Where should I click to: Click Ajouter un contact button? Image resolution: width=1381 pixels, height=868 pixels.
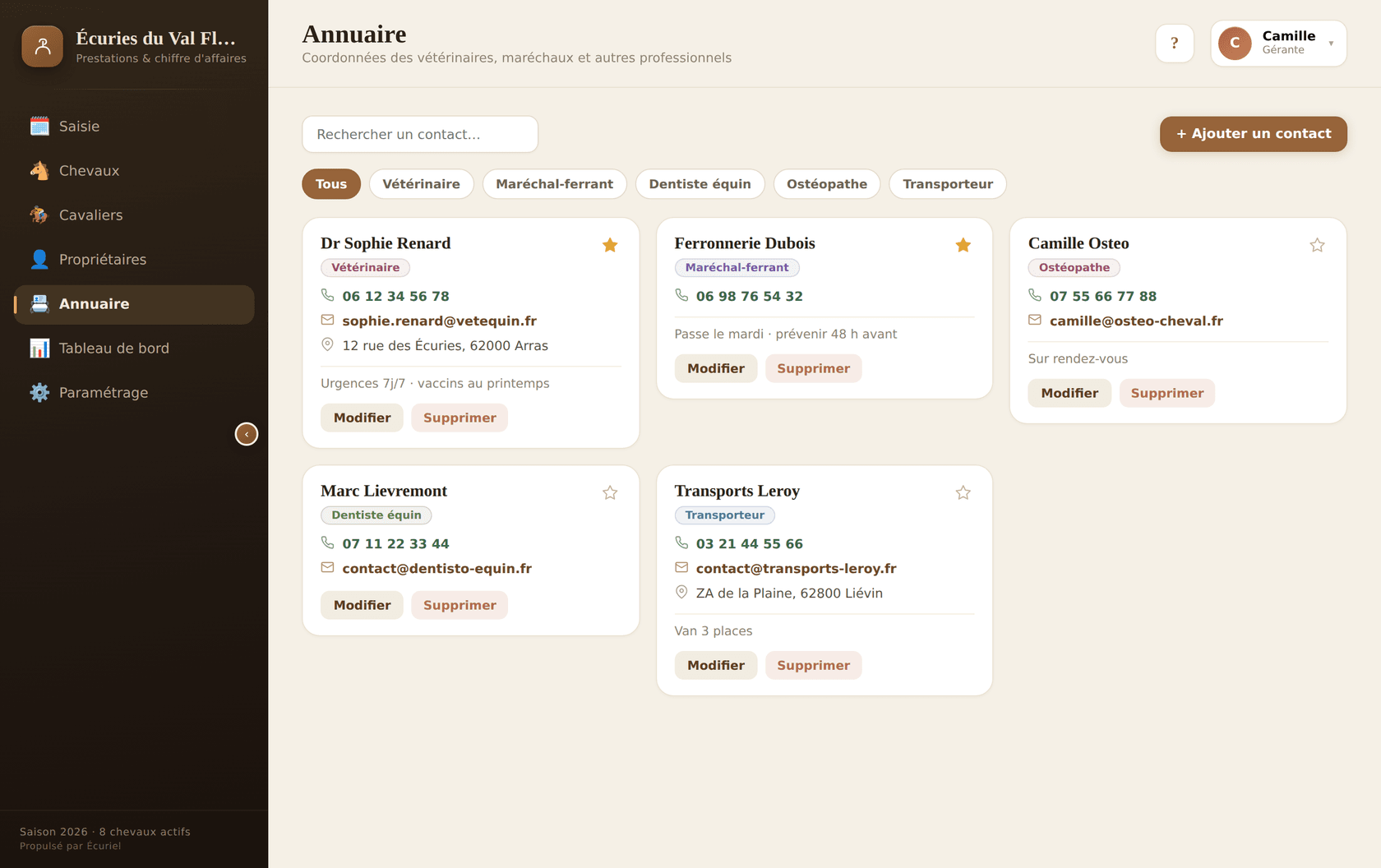coord(1253,134)
